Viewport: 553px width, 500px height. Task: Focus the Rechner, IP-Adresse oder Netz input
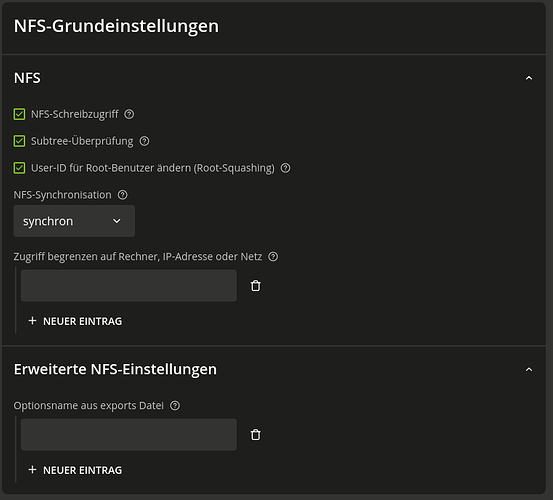tap(129, 286)
